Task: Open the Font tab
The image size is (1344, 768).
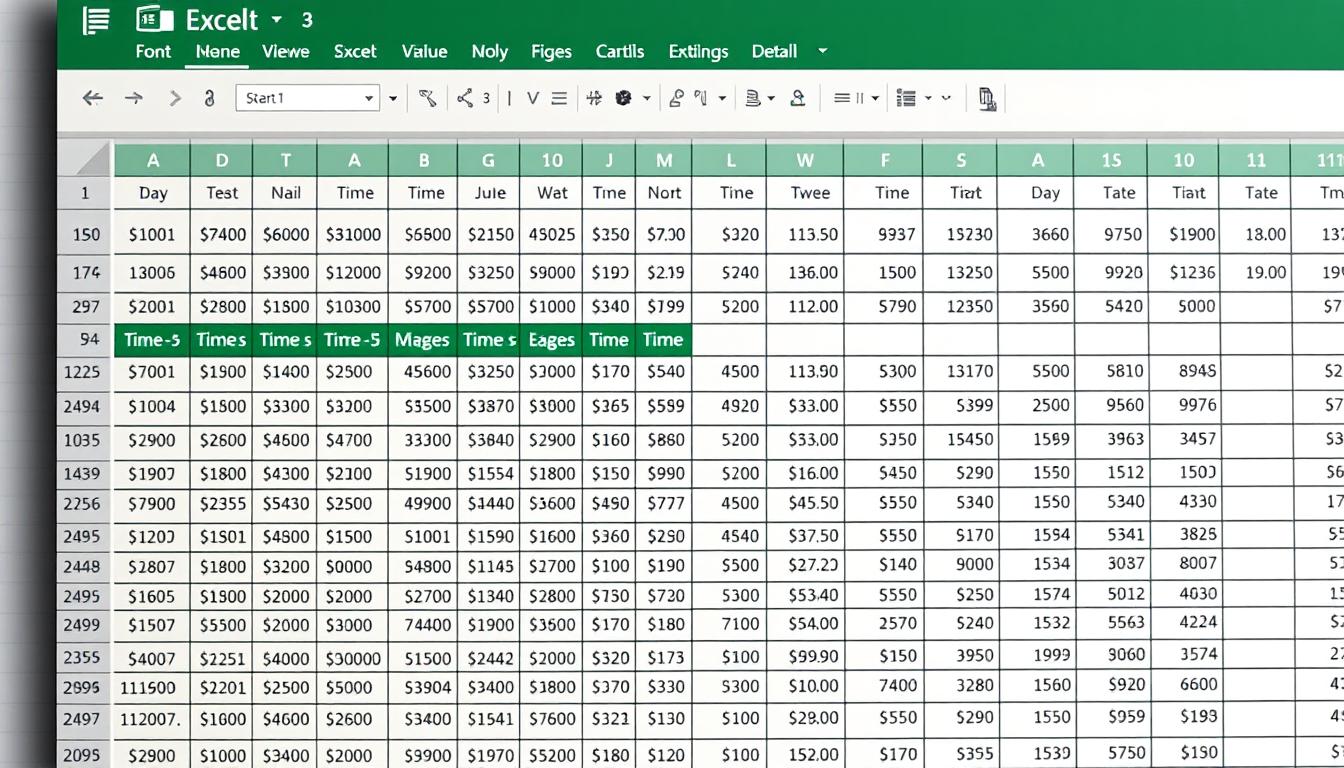Action: tap(153, 51)
